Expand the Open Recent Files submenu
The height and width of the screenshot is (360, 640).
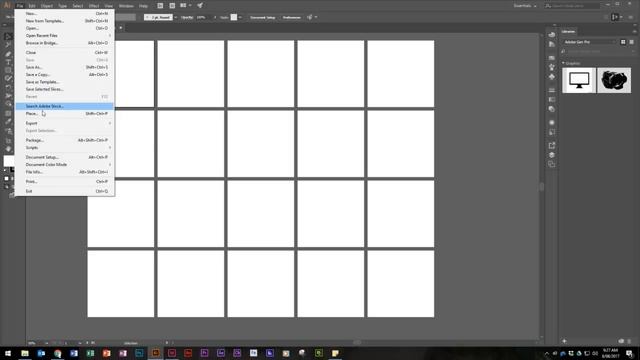click(x=64, y=36)
